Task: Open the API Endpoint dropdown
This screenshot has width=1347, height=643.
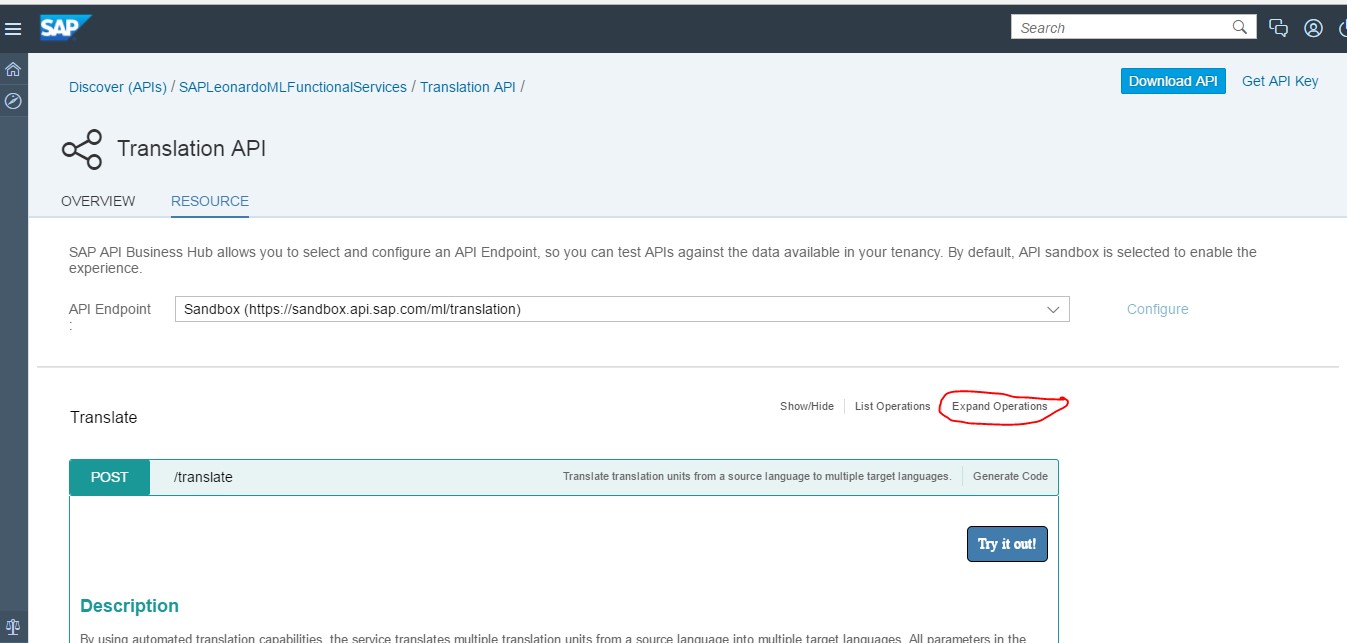Action: pos(1052,309)
